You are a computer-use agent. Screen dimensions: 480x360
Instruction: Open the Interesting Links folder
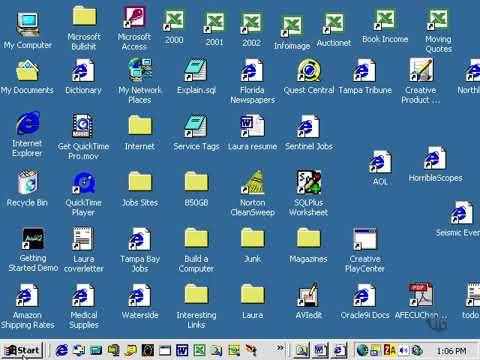click(x=196, y=294)
